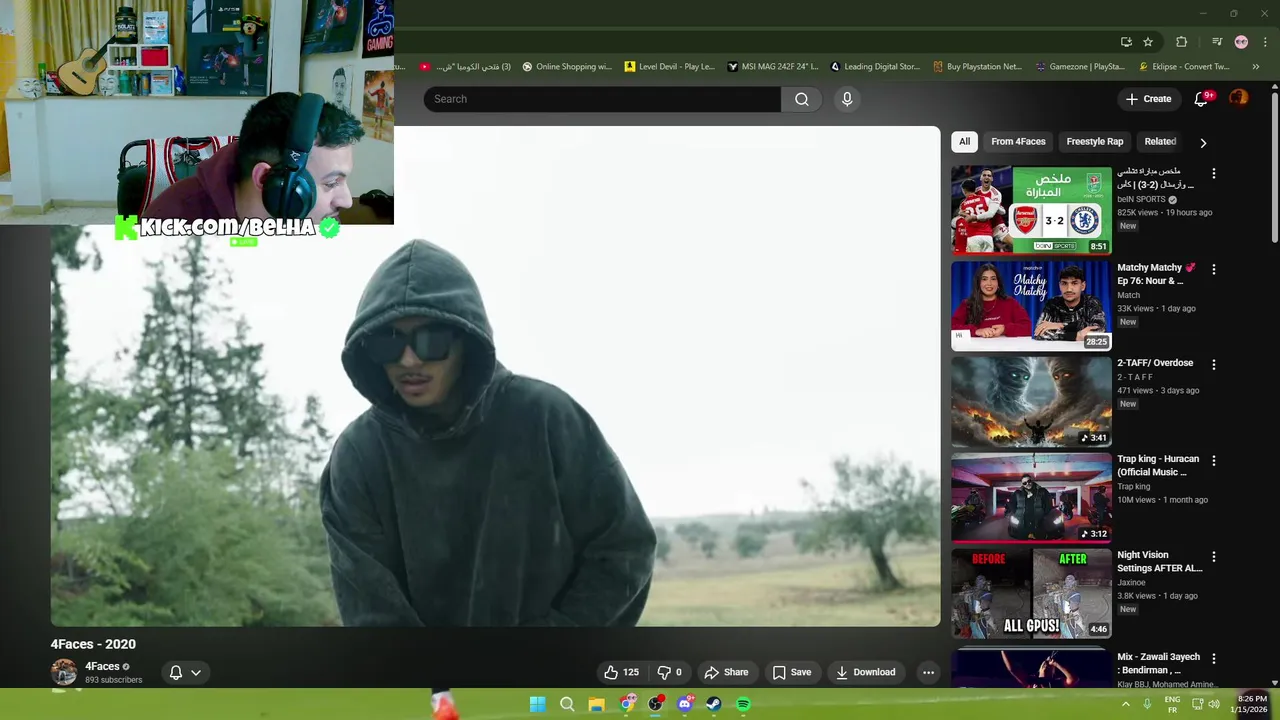Toggle channel notification bell for 4Faces
The height and width of the screenshot is (720, 1280).
(x=176, y=672)
